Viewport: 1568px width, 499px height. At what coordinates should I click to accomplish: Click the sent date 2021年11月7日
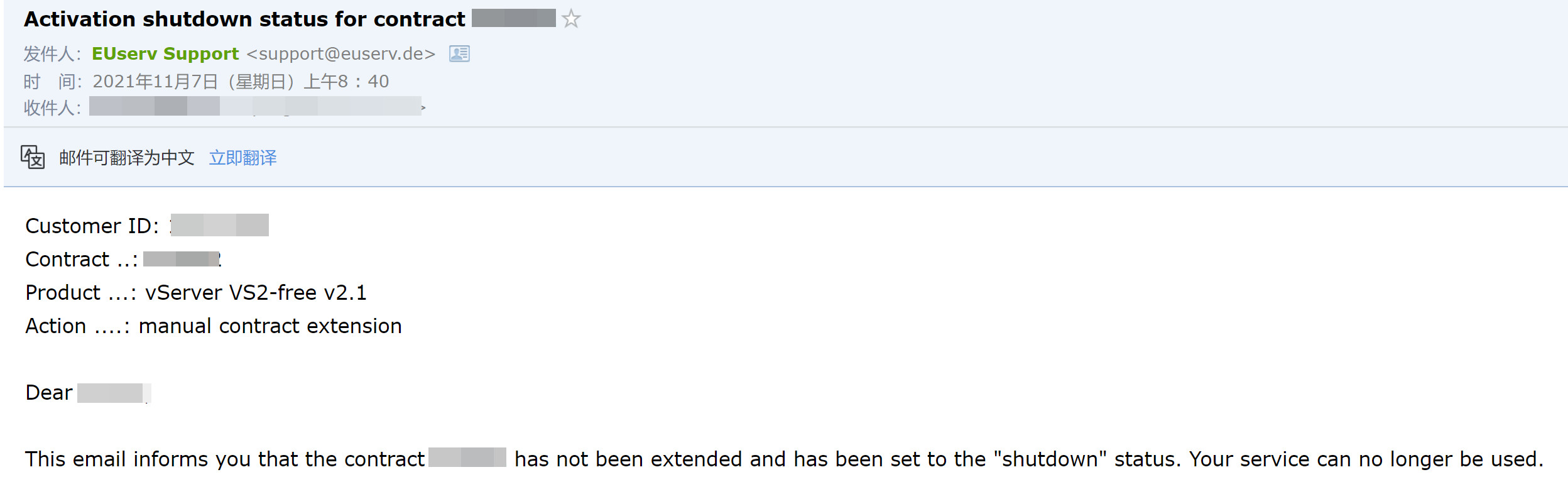pos(155,82)
